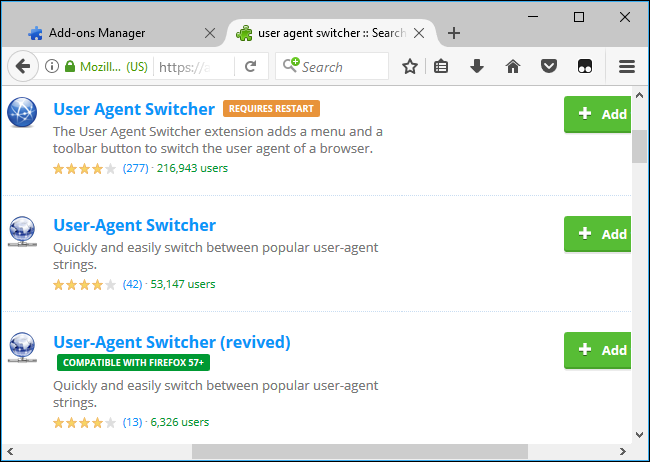Open a new tab with plus button
The width and height of the screenshot is (650, 462).
point(454,33)
